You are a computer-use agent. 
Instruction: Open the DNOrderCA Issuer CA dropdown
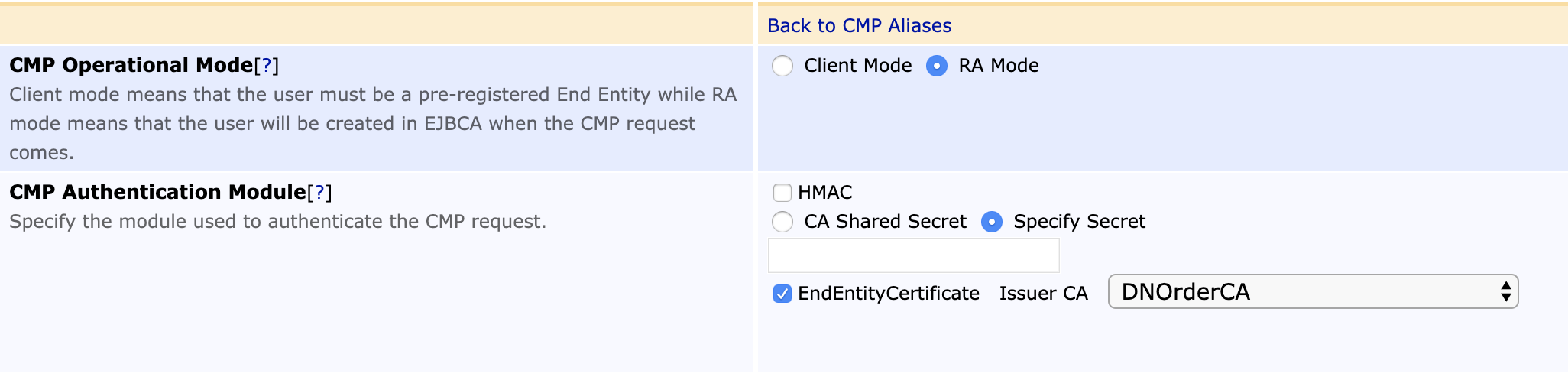1299,292
